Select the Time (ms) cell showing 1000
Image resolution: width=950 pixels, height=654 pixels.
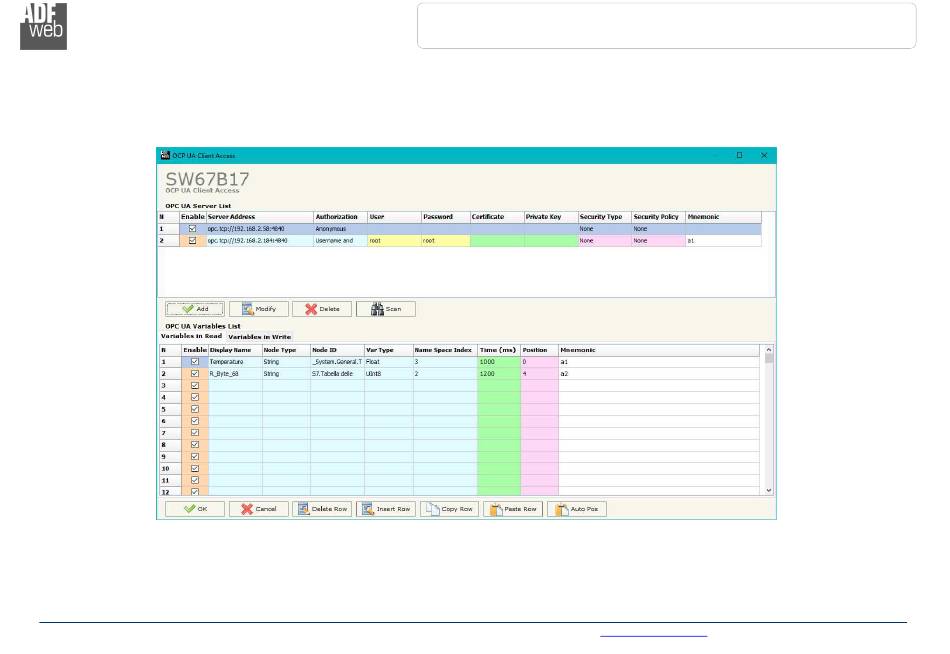tap(498, 361)
